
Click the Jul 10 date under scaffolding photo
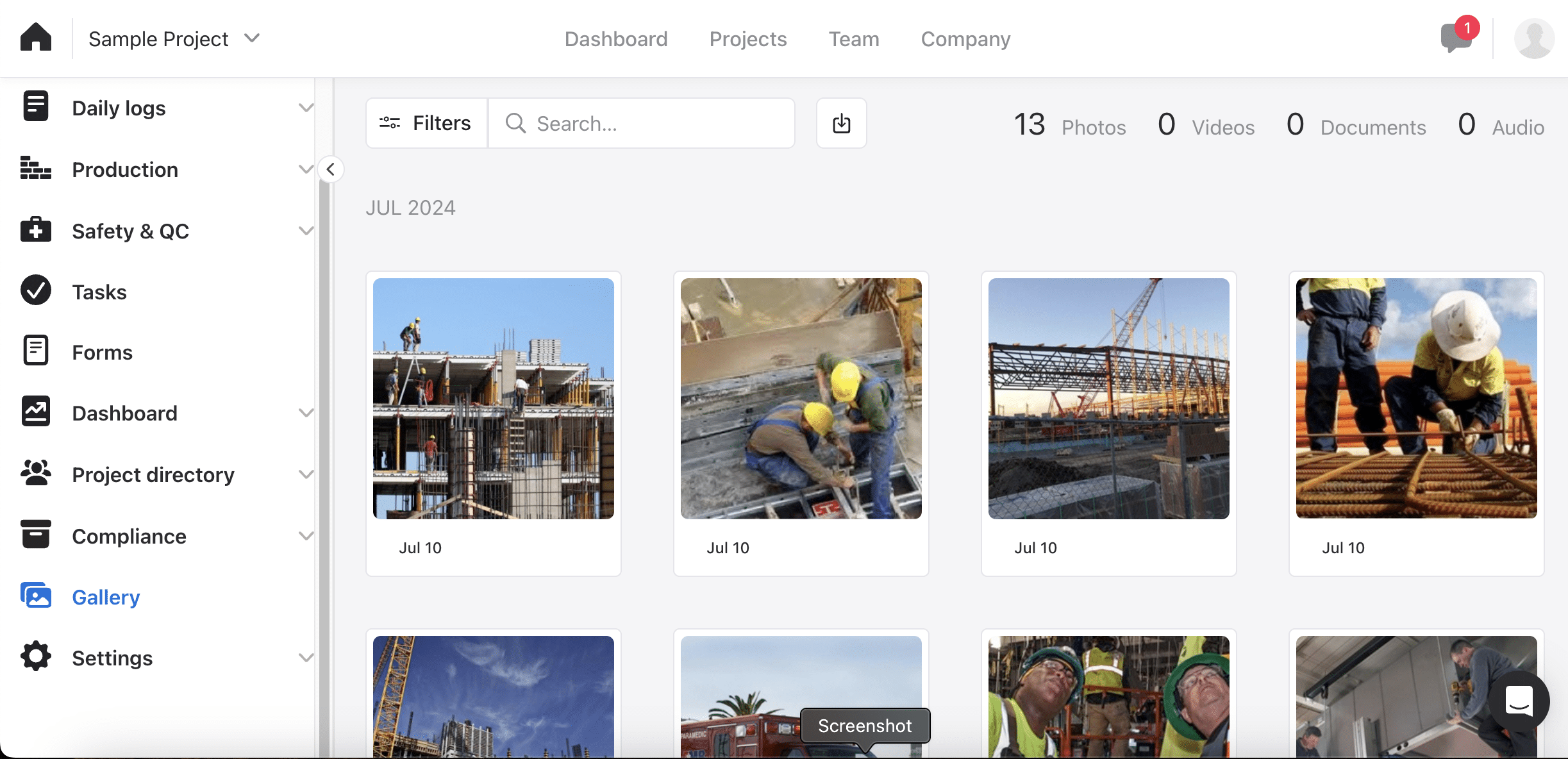[420, 547]
